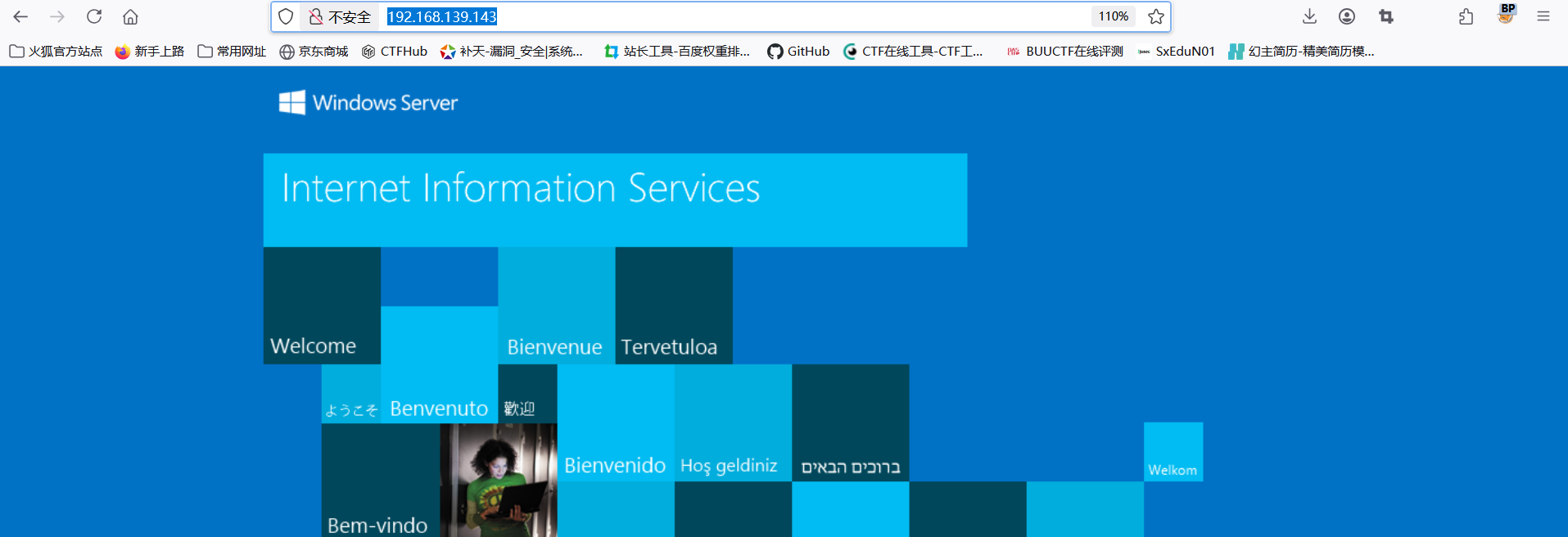Click the Bienvenido tile
Screen dimensions: 1568x537
coord(616,422)
